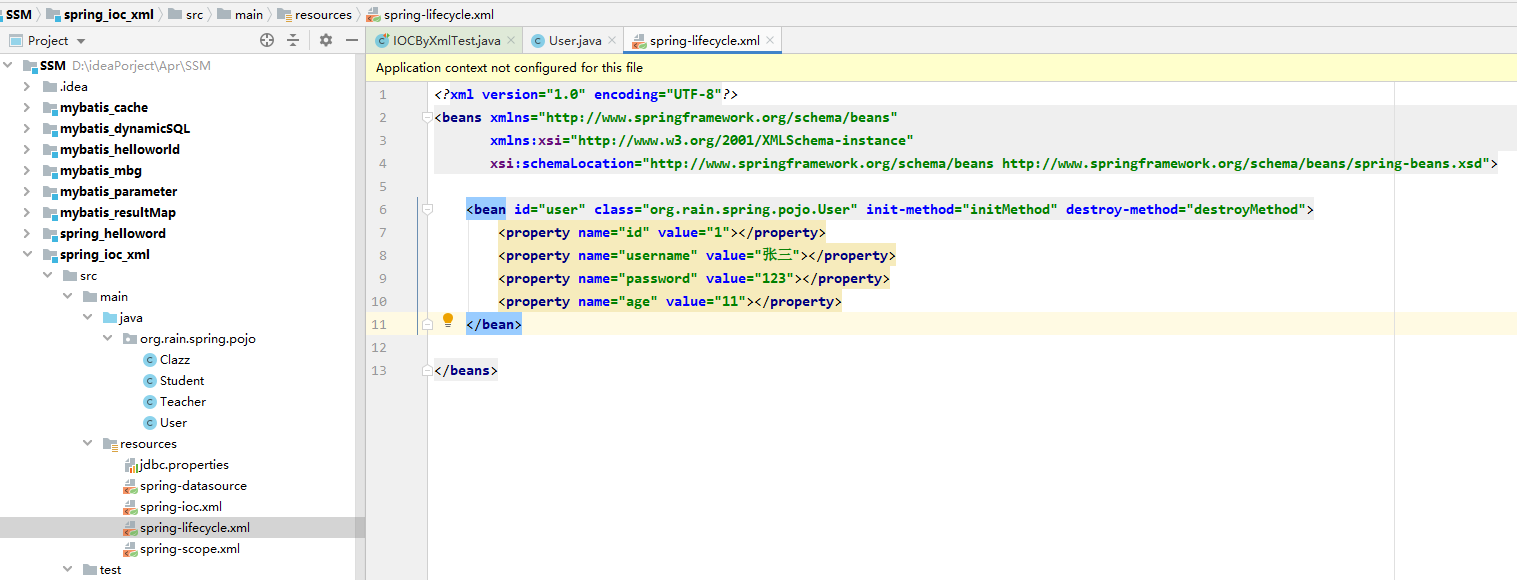
Task: Click the context not configured notification banner
Action: pos(941,68)
